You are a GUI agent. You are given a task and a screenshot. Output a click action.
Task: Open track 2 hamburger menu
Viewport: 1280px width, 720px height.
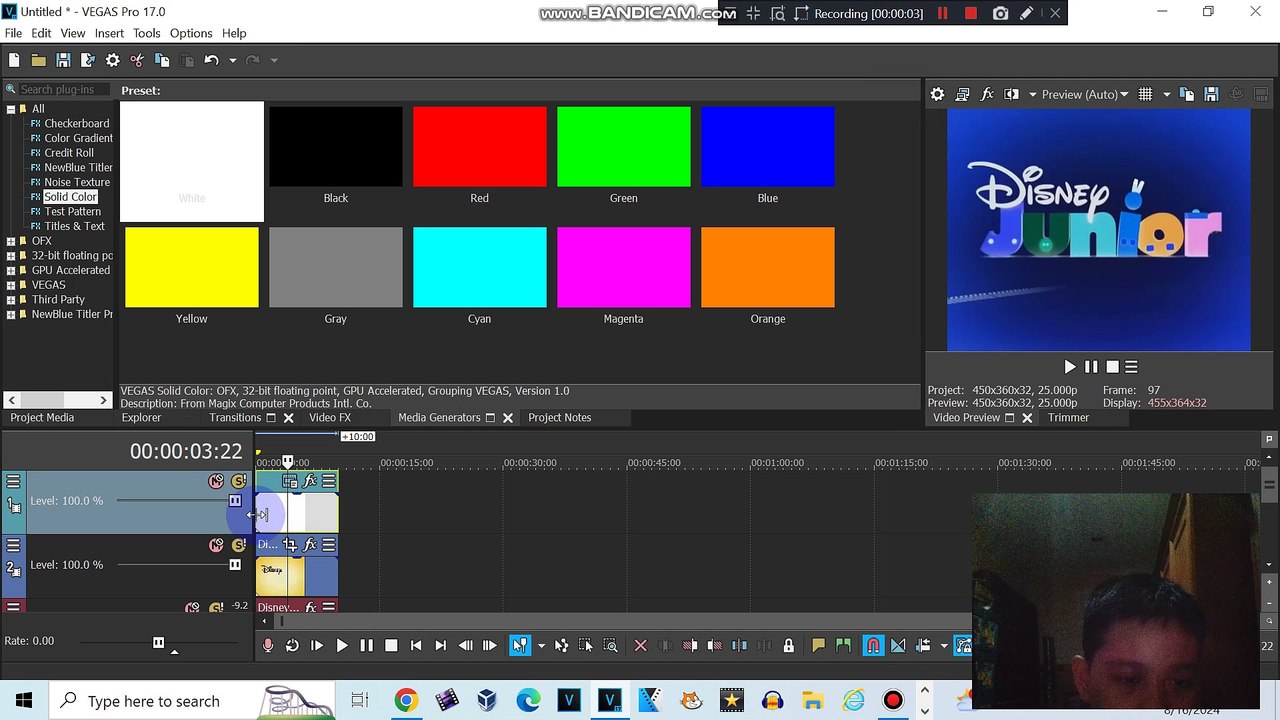[13, 545]
